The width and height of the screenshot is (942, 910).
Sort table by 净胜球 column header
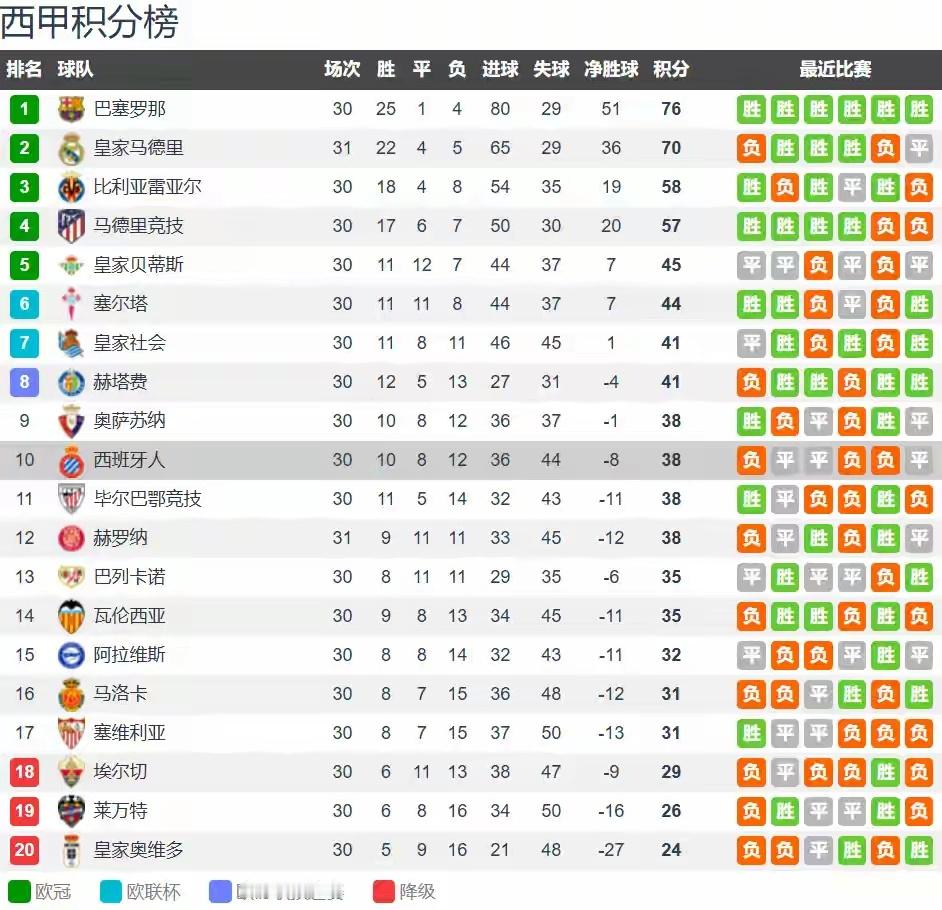pos(611,70)
